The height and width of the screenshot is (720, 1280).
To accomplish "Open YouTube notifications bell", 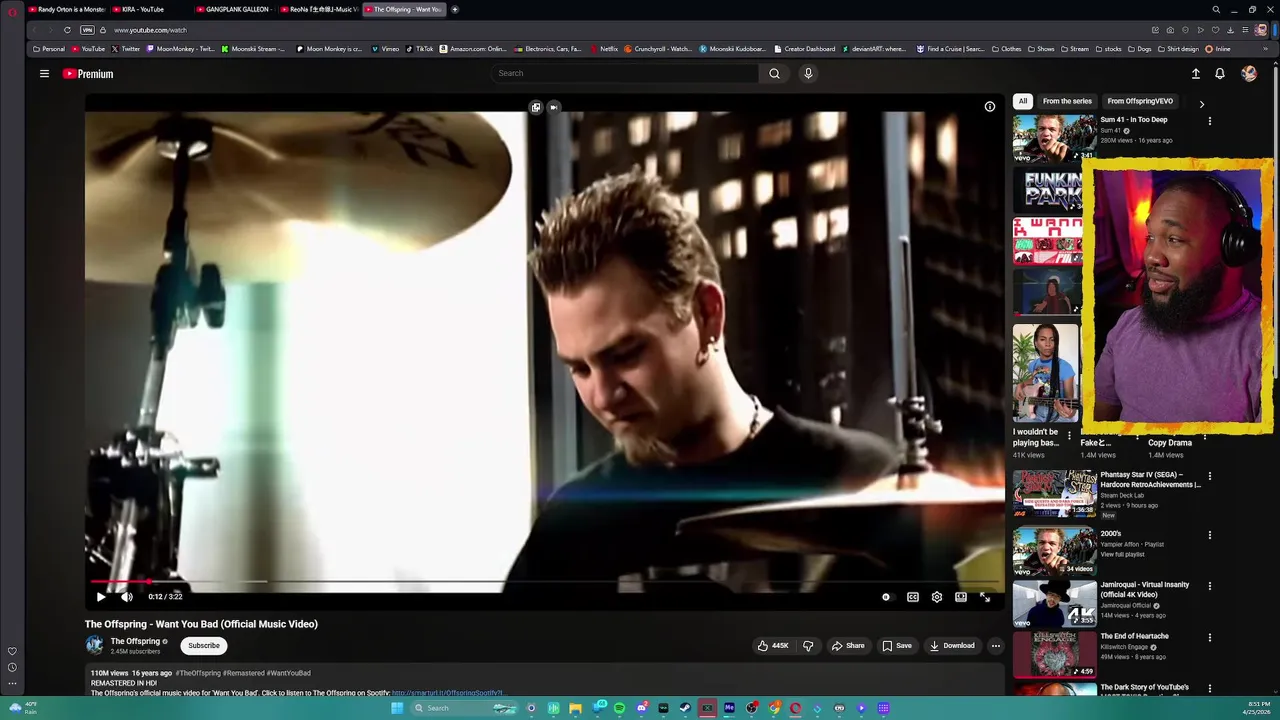I will (1220, 74).
